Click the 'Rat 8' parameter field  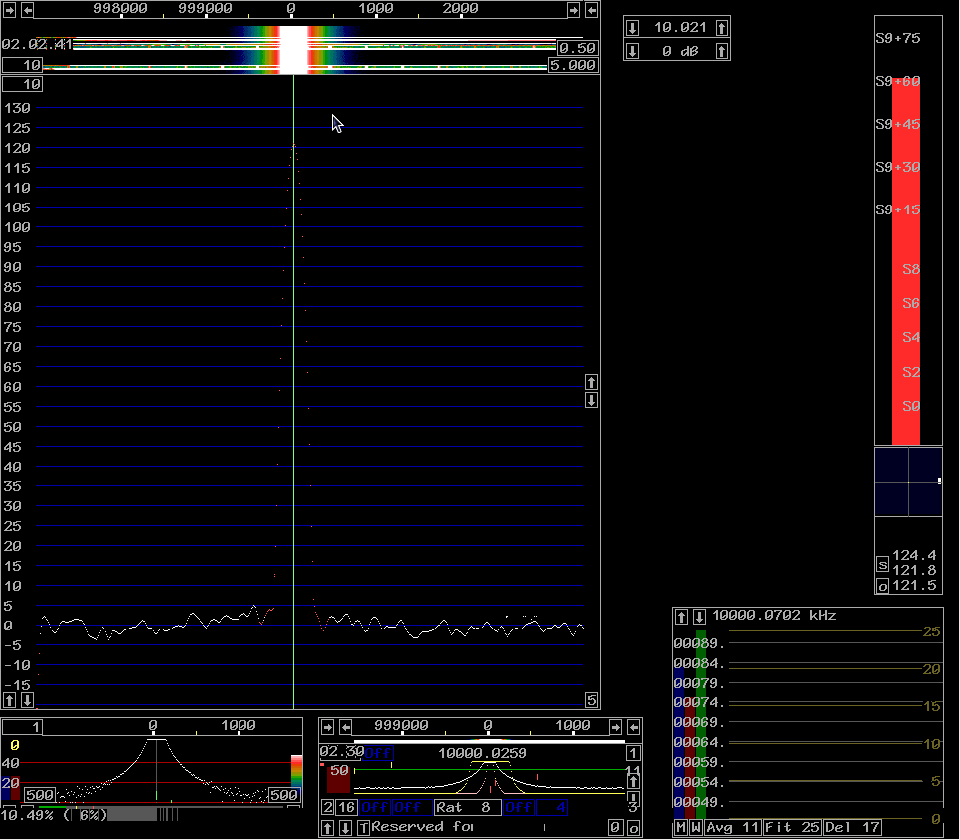click(x=467, y=807)
